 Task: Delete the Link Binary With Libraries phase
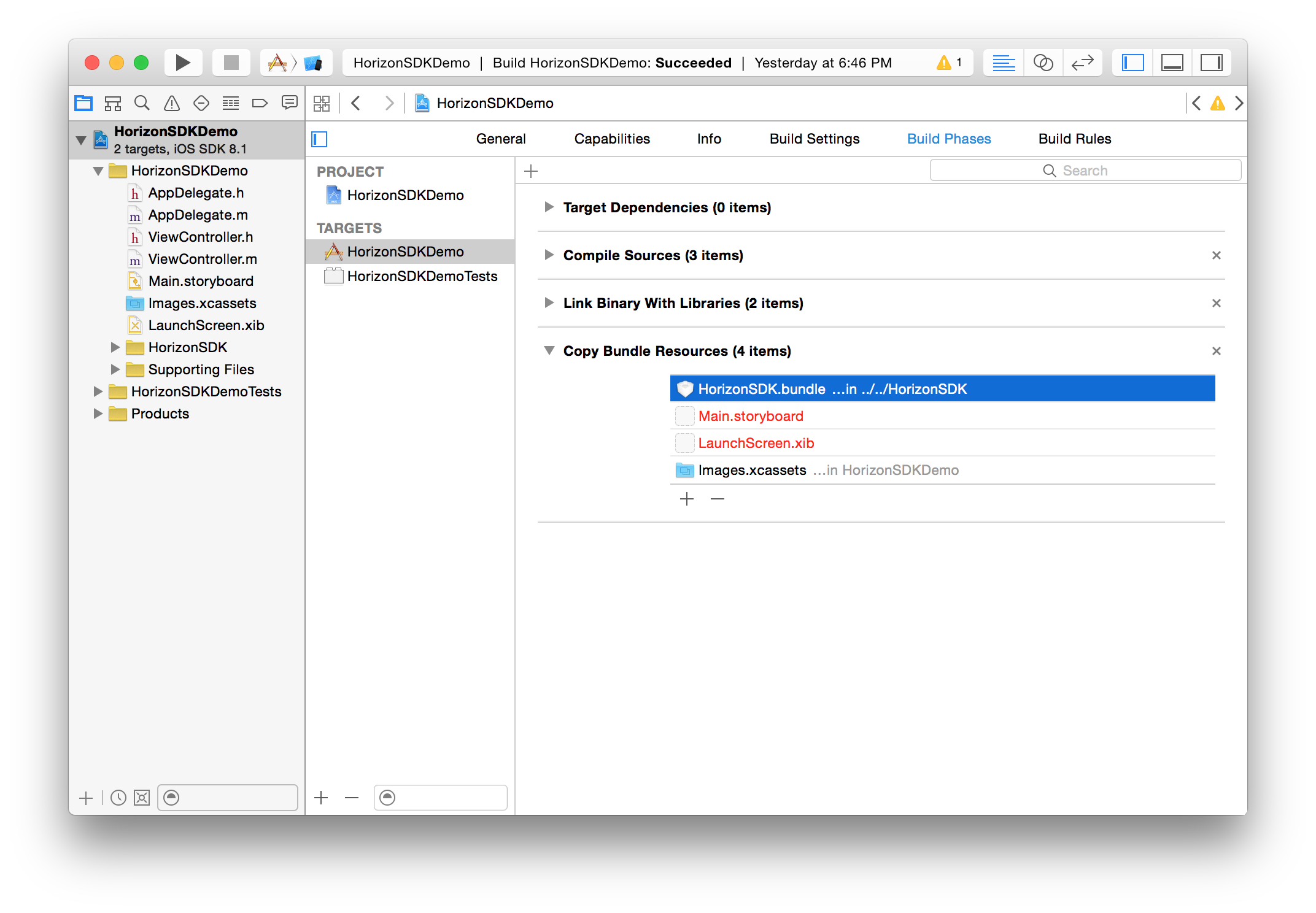1216,303
